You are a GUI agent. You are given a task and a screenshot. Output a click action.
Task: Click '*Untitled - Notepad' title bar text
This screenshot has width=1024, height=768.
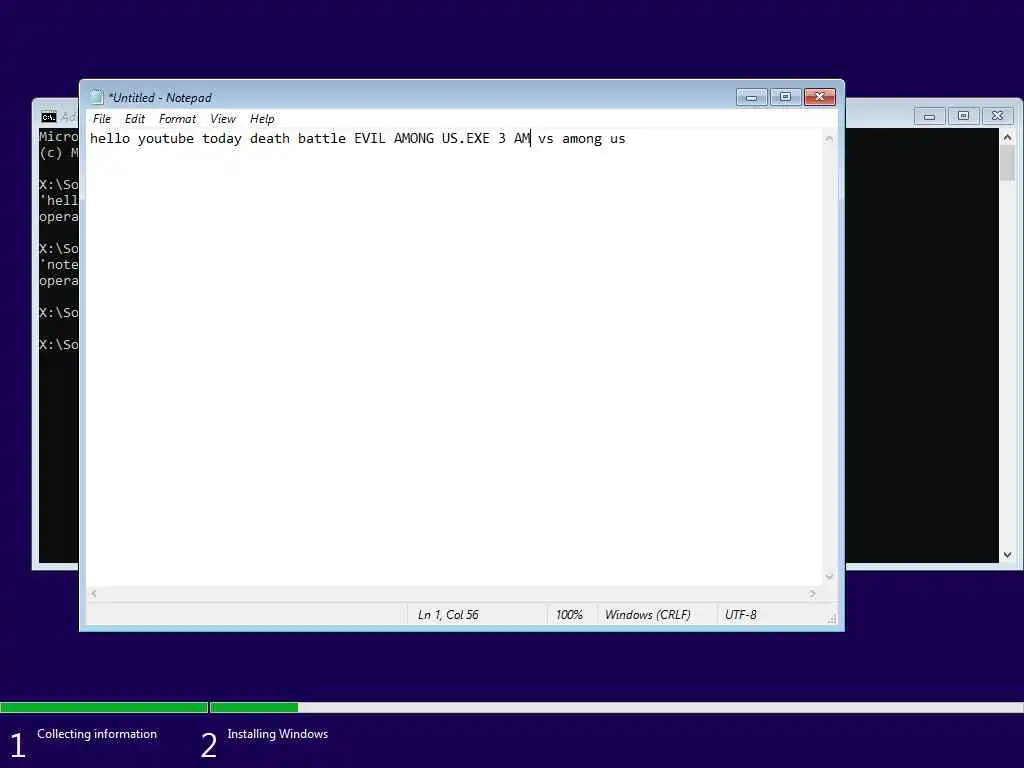tap(160, 98)
